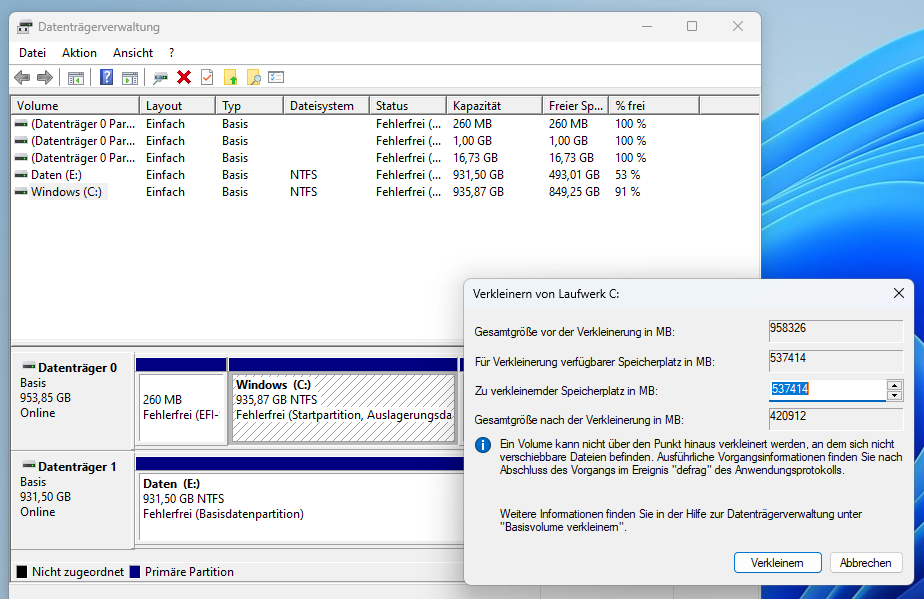Increase shrink amount with the up spinner arrow
This screenshot has height=599, width=924.
(895, 385)
